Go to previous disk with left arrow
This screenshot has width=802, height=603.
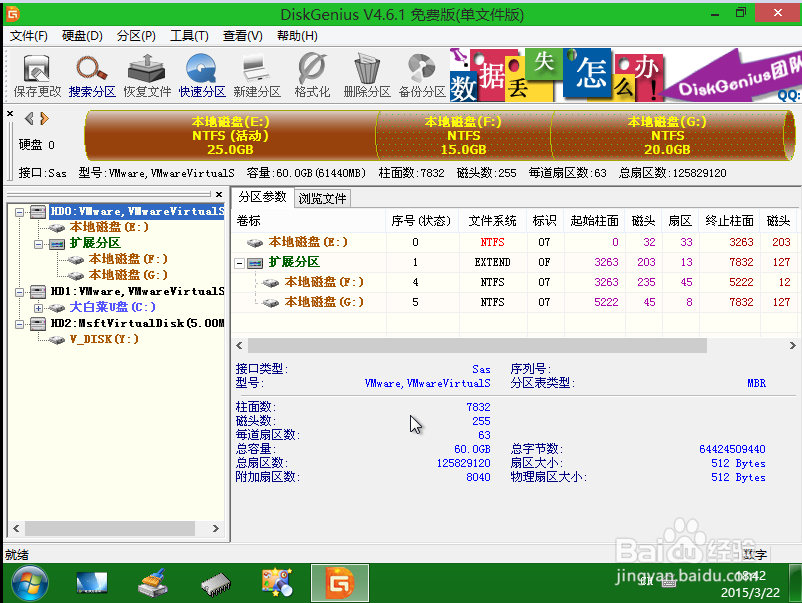click(29, 119)
